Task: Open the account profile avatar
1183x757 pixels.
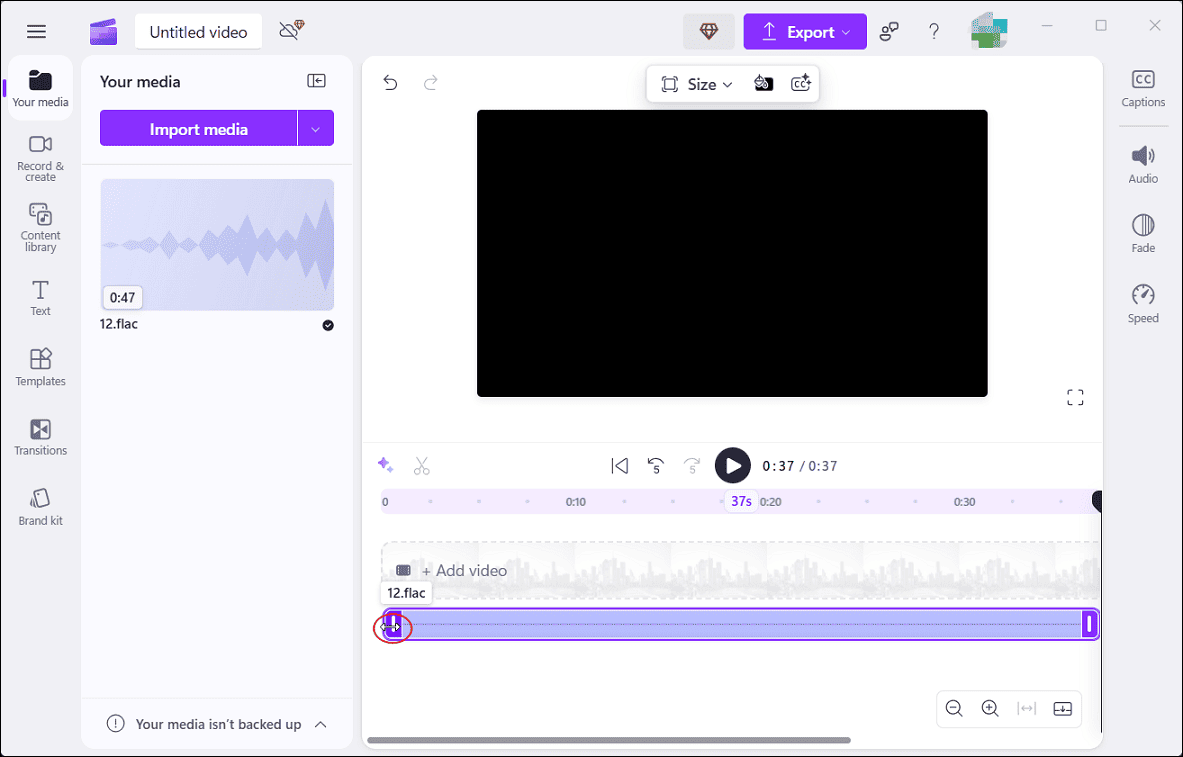Action: (x=988, y=31)
